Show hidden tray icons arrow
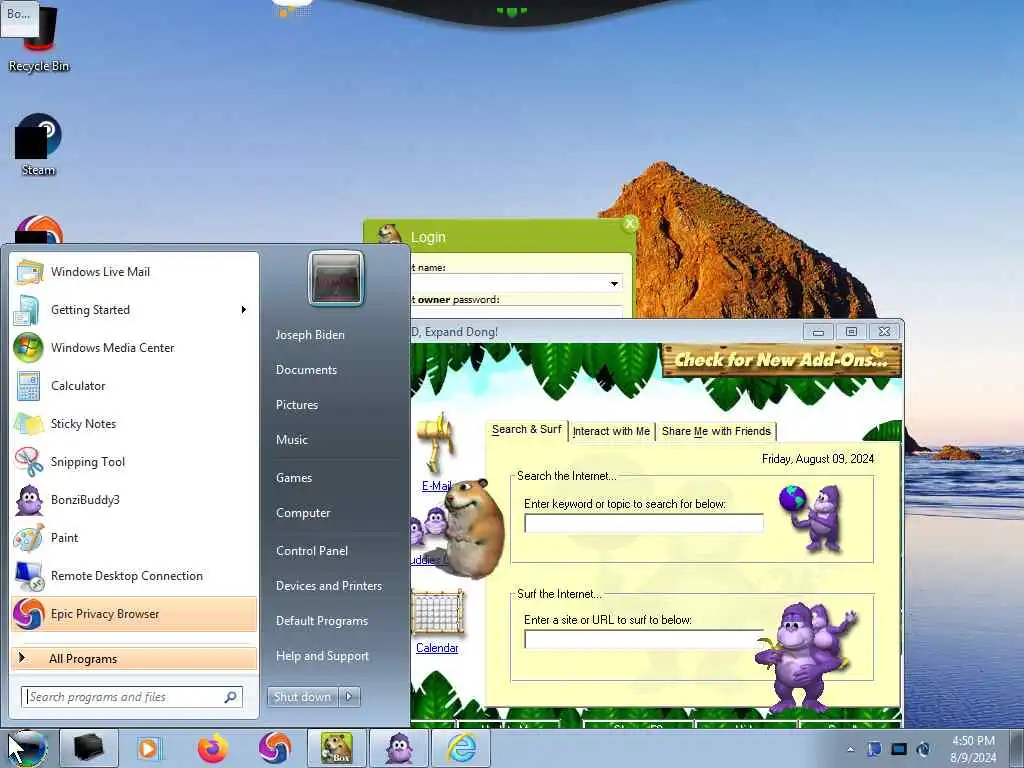 click(x=850, y=749)
